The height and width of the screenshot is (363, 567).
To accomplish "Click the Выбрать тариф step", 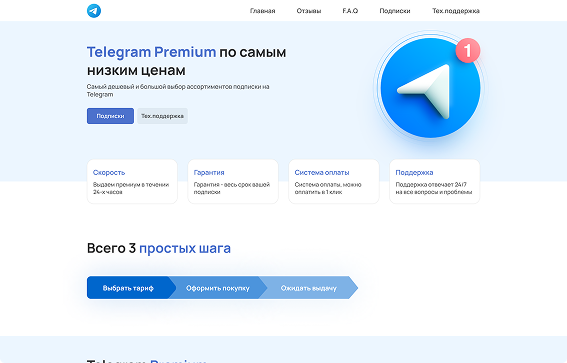I will pos(128,288).
